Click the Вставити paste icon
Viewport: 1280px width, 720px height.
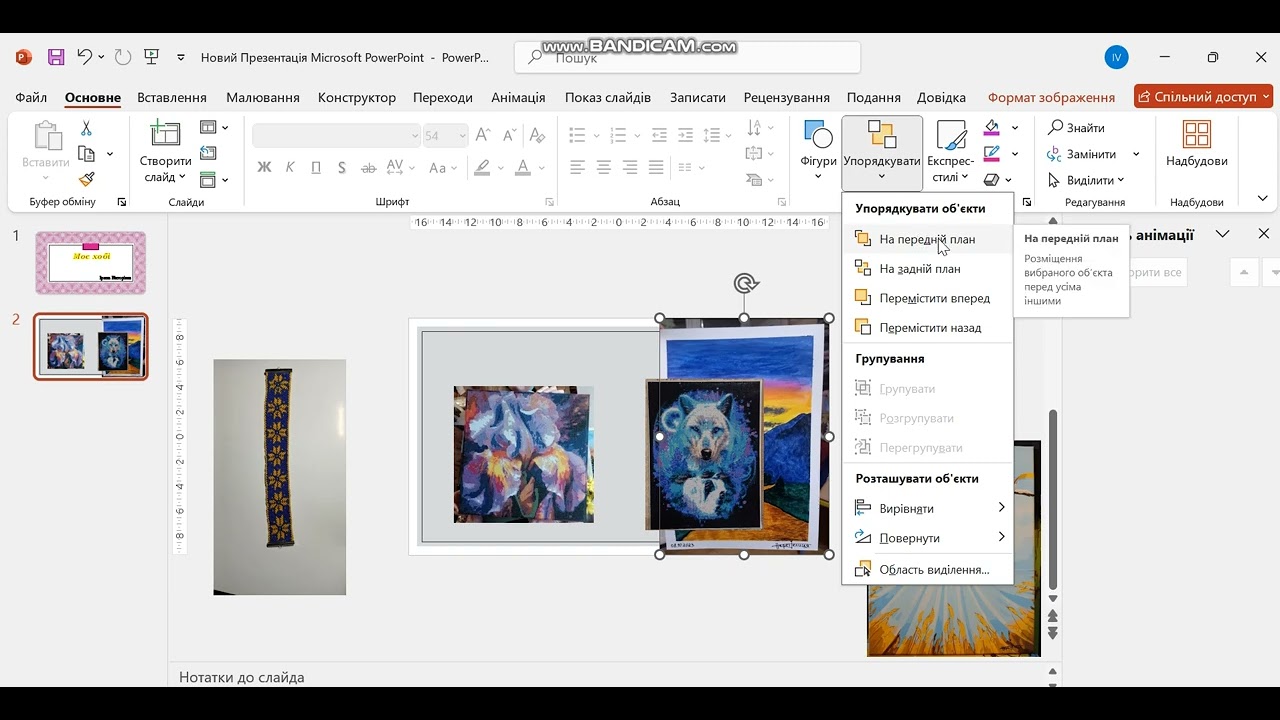46,136
